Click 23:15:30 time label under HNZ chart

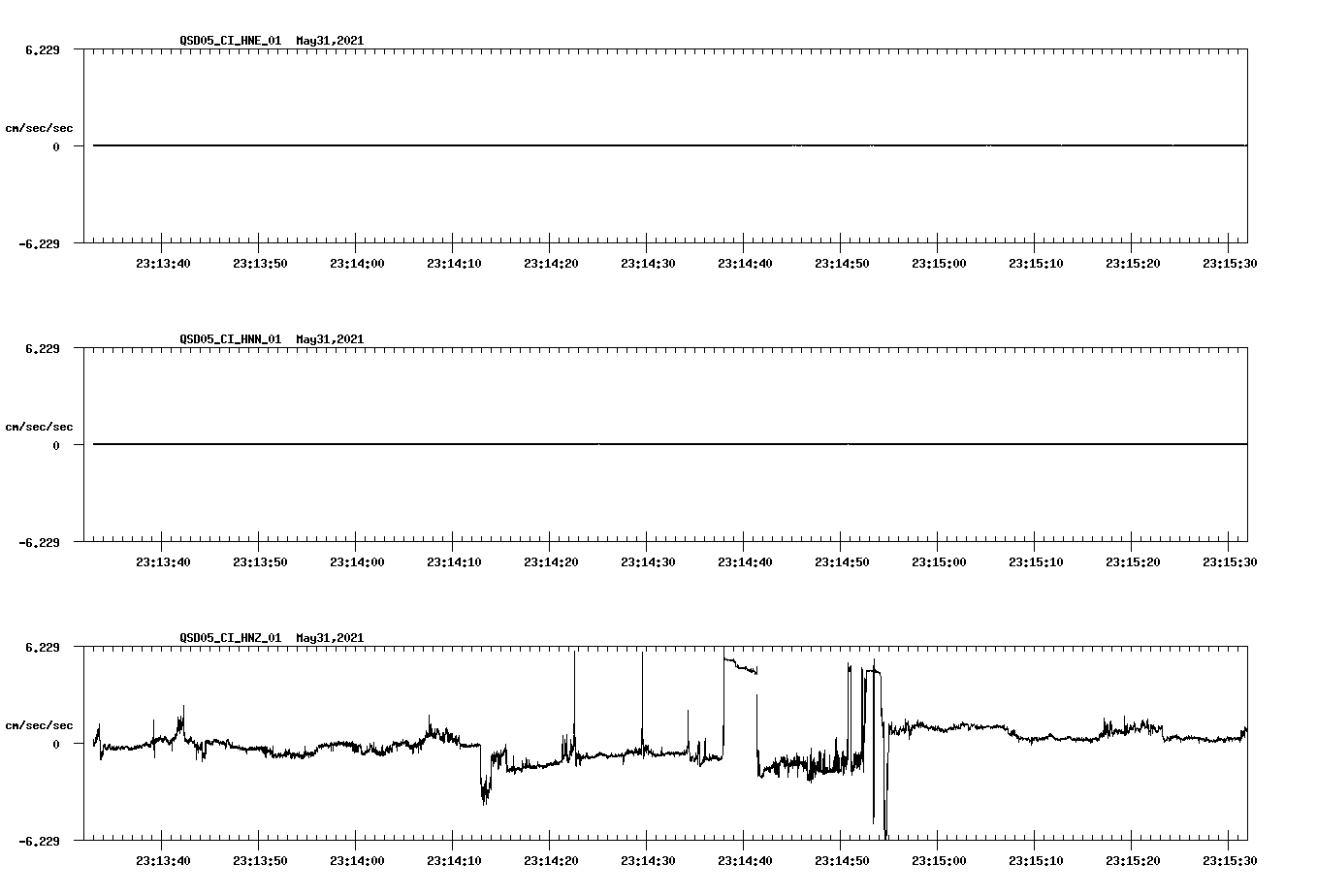(1230, 861)
